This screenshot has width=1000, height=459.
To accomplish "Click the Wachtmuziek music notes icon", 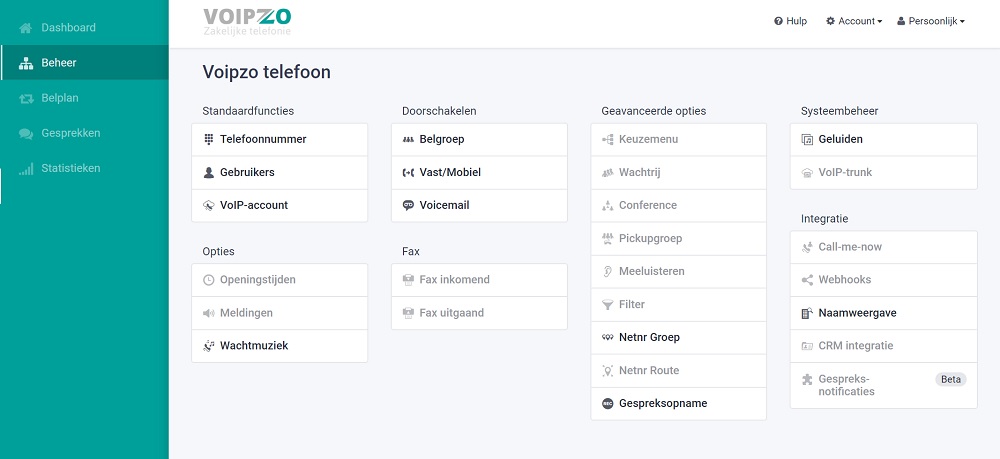I will click(x=209, y=346).
